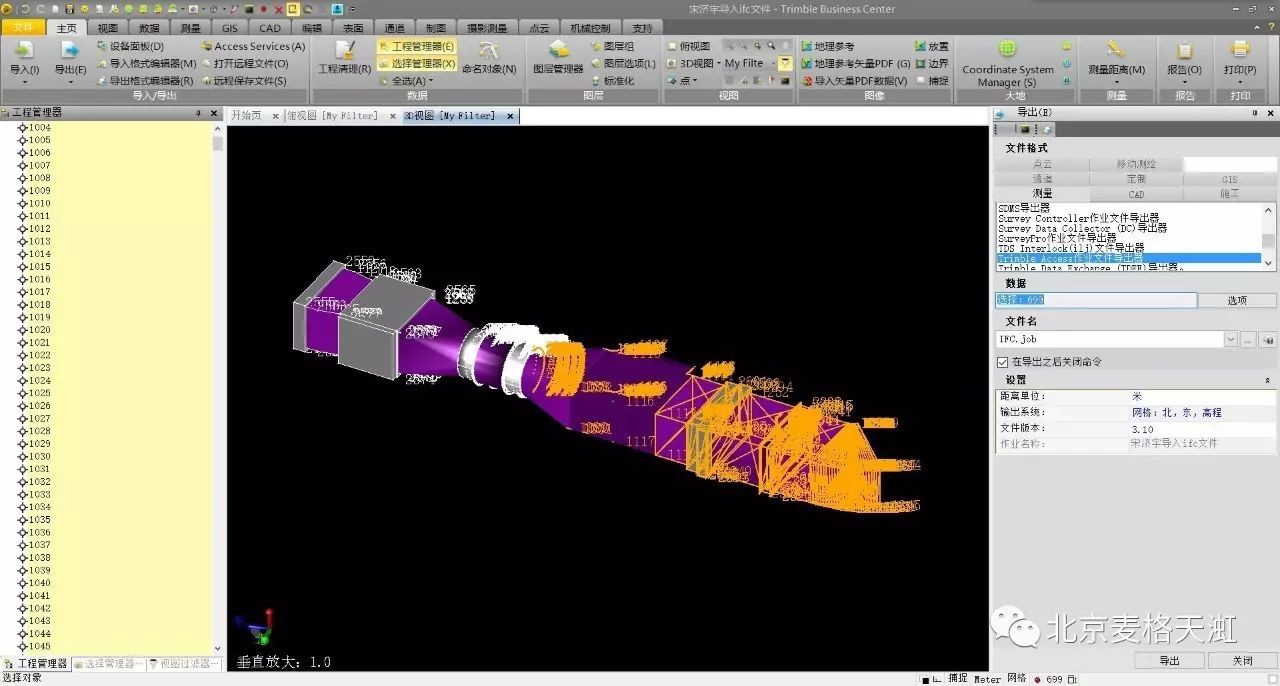Click the 放置 image tool

click(931, 46)
